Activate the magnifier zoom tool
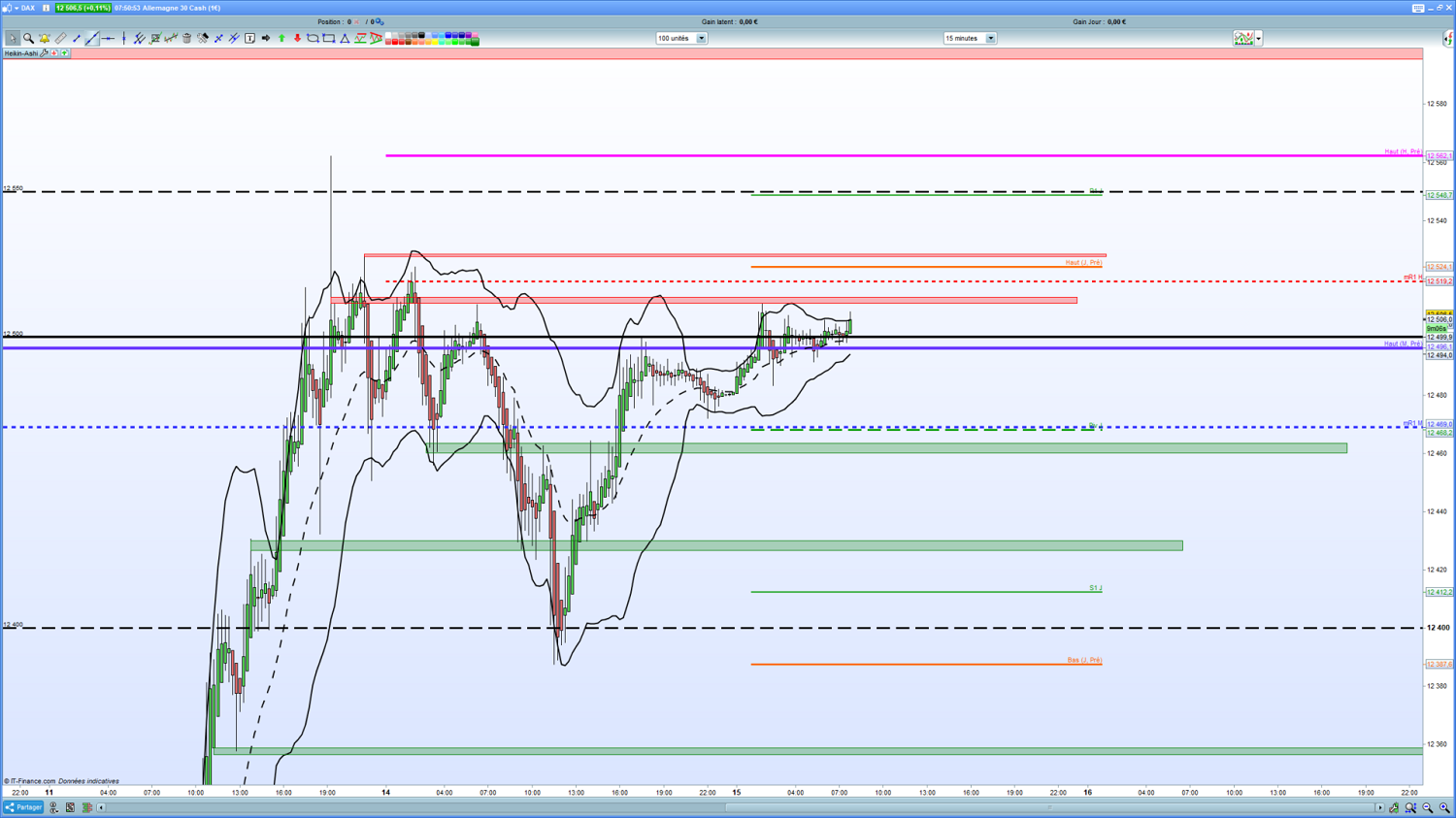This screenshot has height=818, width=1456. (28, 39)
